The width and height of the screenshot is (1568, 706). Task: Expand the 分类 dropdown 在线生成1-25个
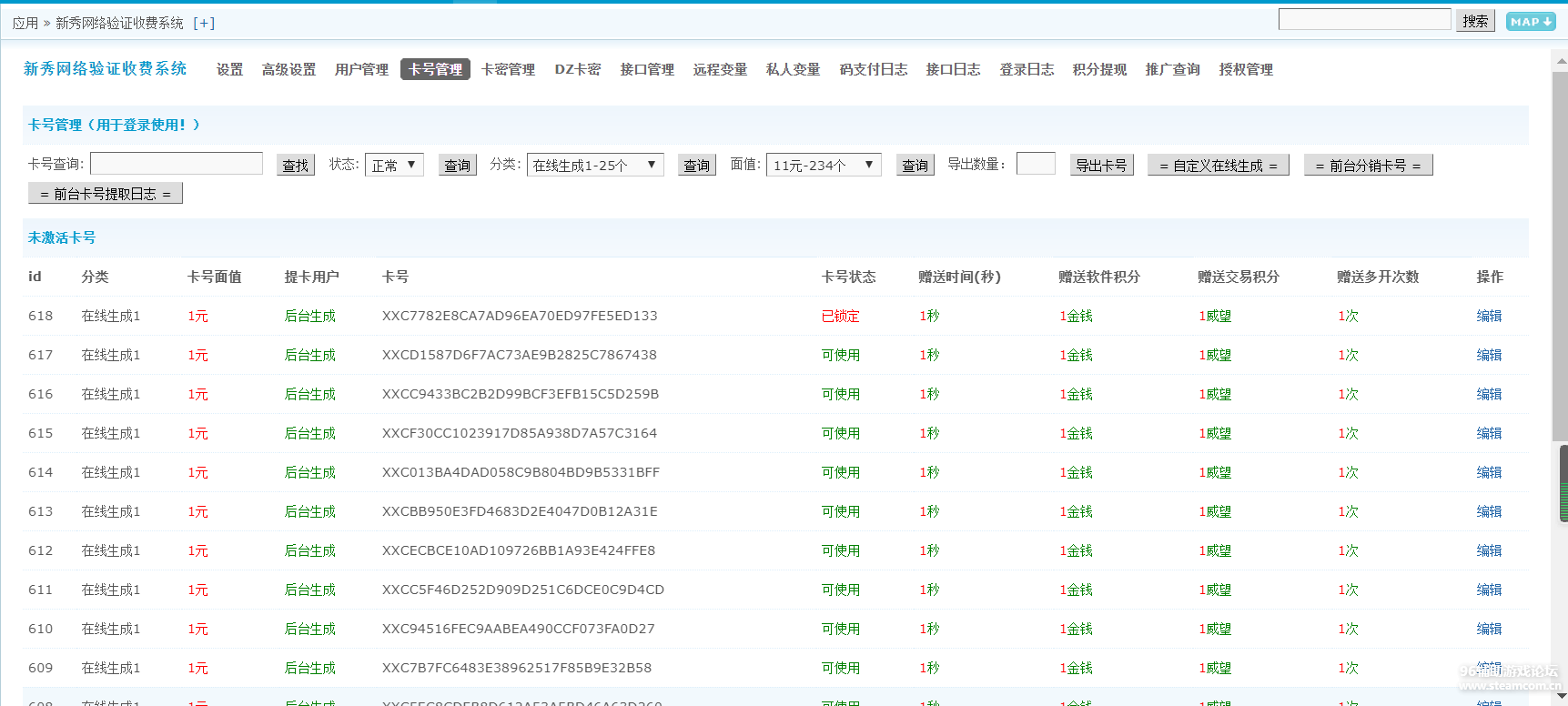point(595,165)
